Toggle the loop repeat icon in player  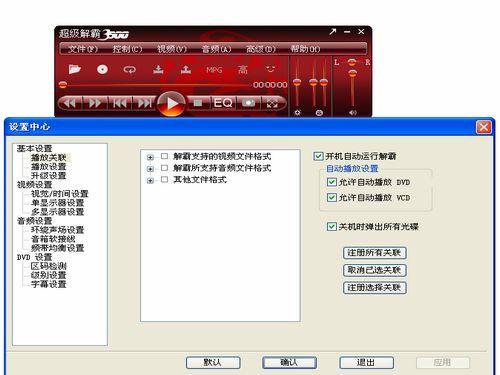[130, 70]
